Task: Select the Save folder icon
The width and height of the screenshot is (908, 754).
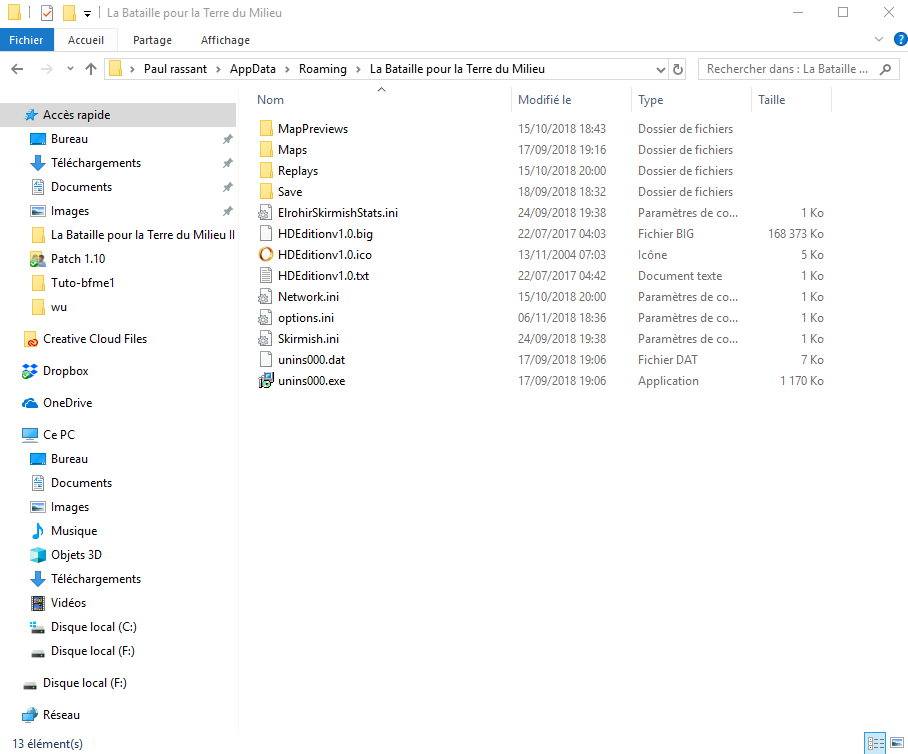Action: pyautogui.click(x=266, y=191)
